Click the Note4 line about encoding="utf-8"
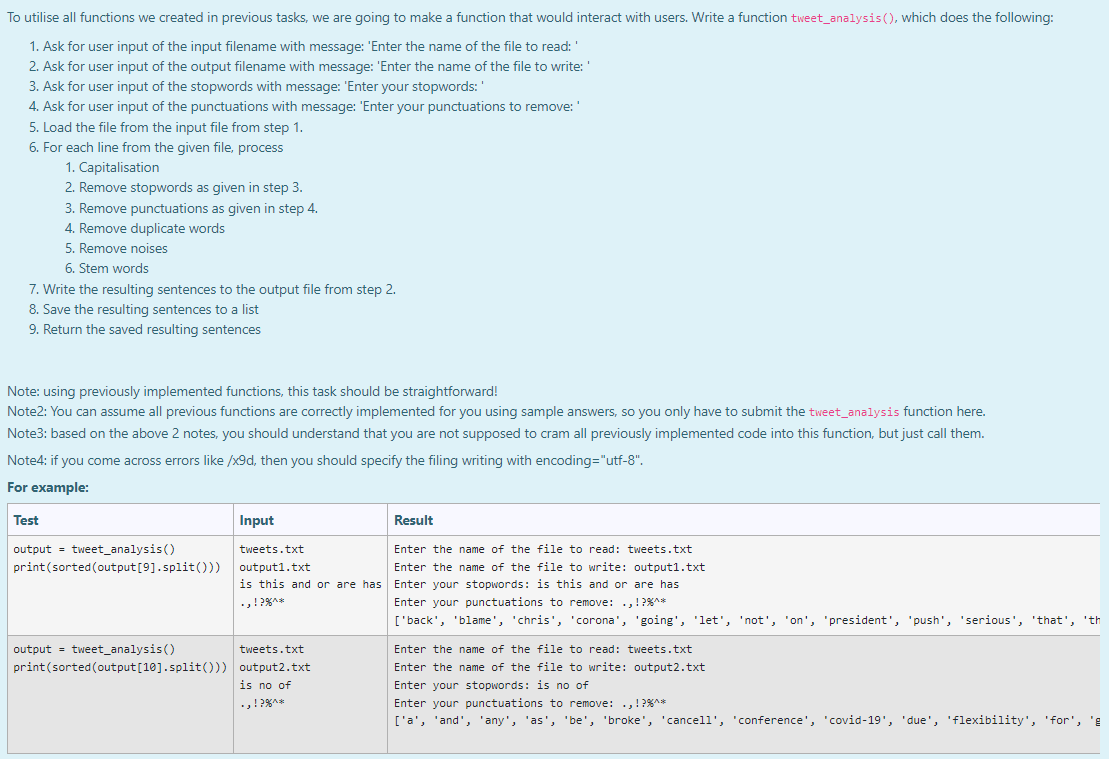Screen dimensions: 1109x759 [325, 460]
